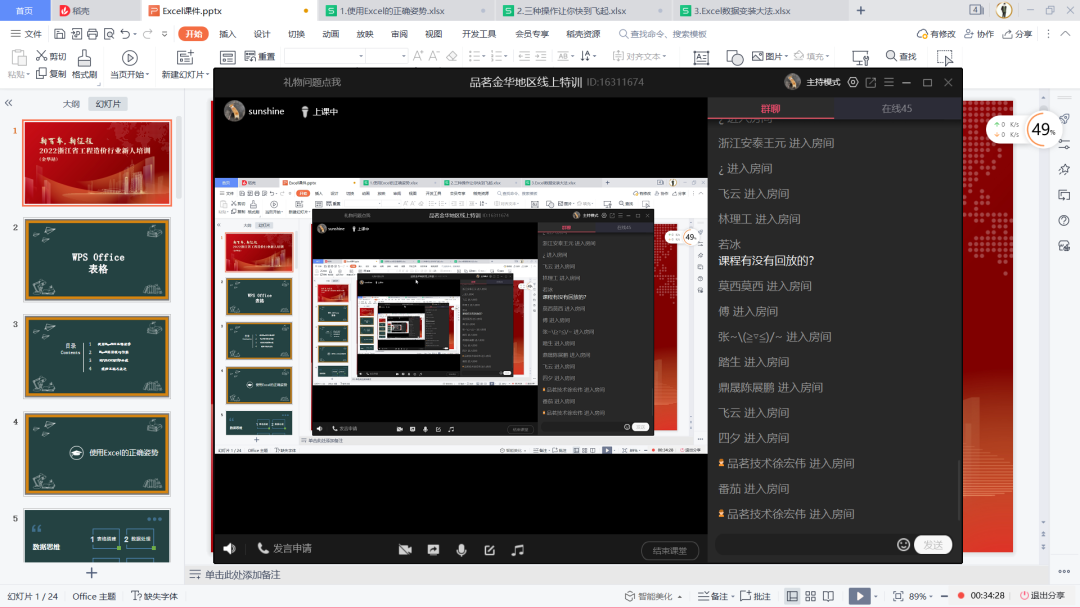This screenshot has width=1080, height=608.
Task: Click the 重置 reset slide button
Action: pyautogui.click(x=260, y=56)
